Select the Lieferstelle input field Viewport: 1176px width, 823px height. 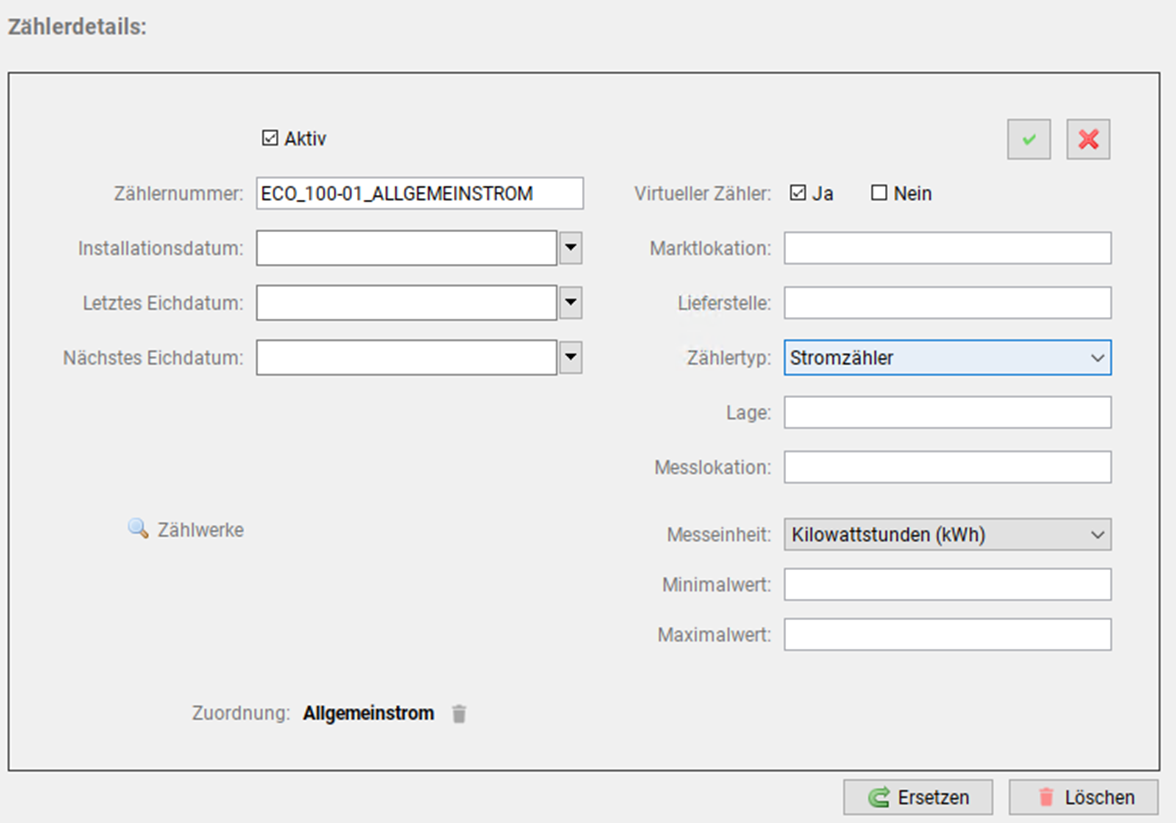point(946,303)
